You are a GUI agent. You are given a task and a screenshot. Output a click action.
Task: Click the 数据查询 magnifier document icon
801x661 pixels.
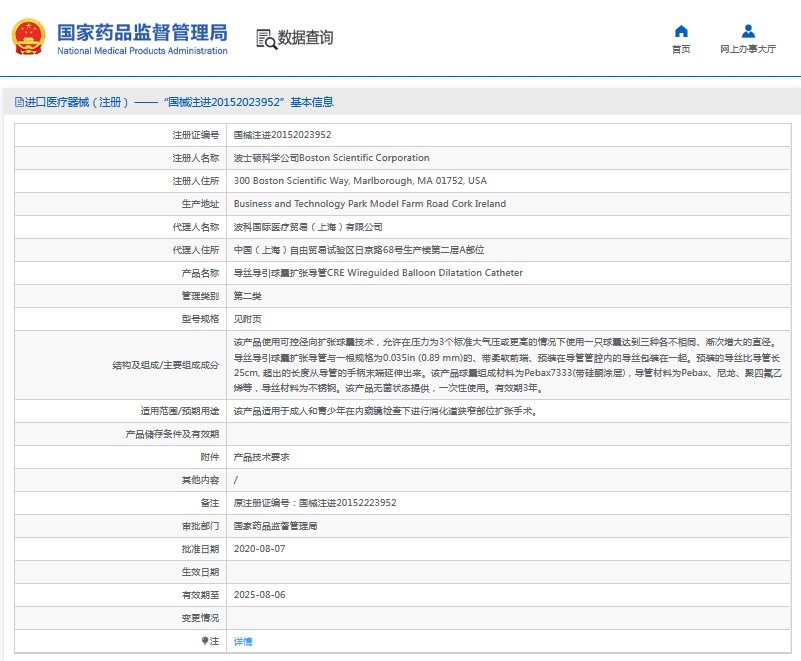click(x=266, y=39)
